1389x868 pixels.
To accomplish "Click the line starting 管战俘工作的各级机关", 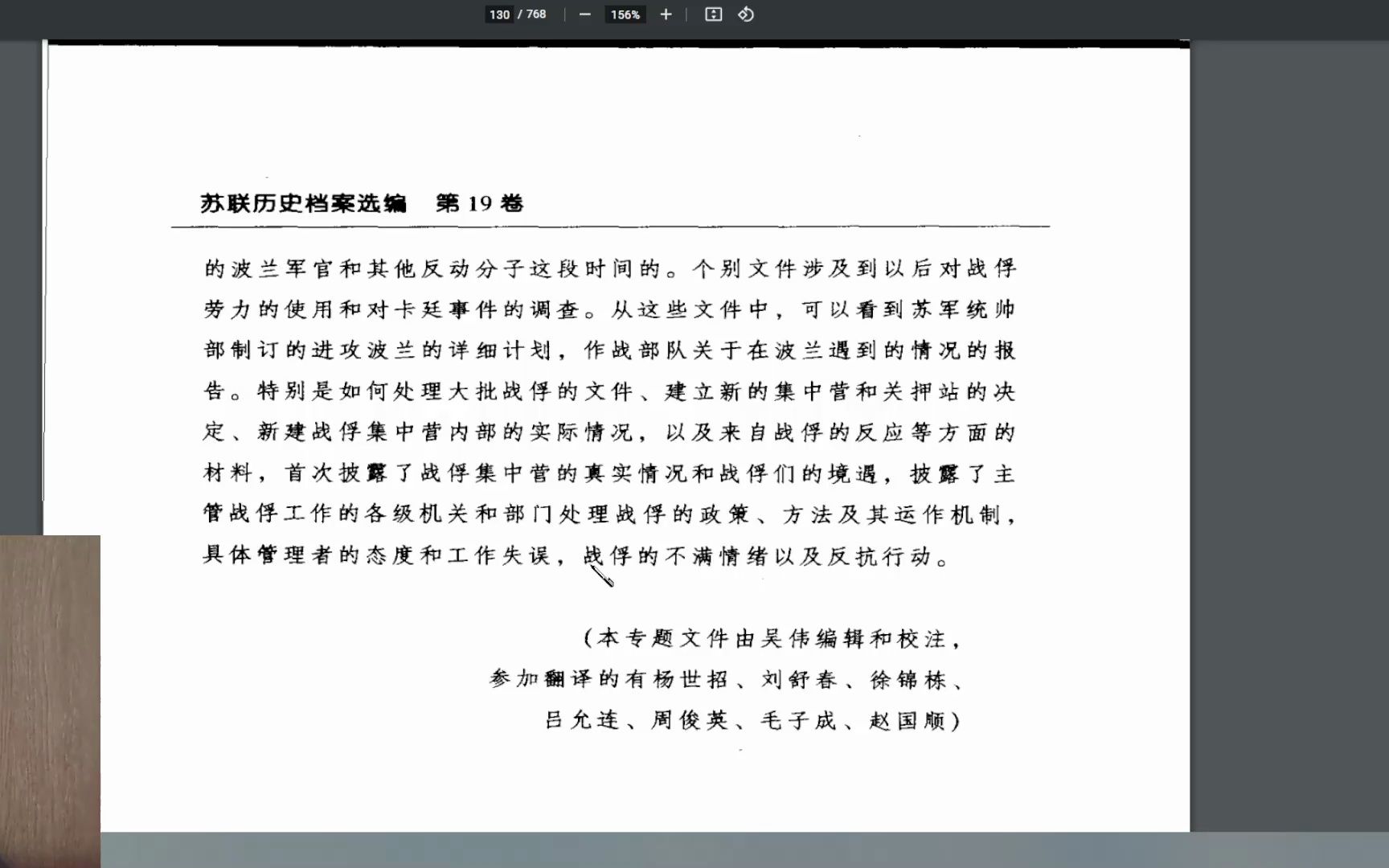I will tap(610, 514).
